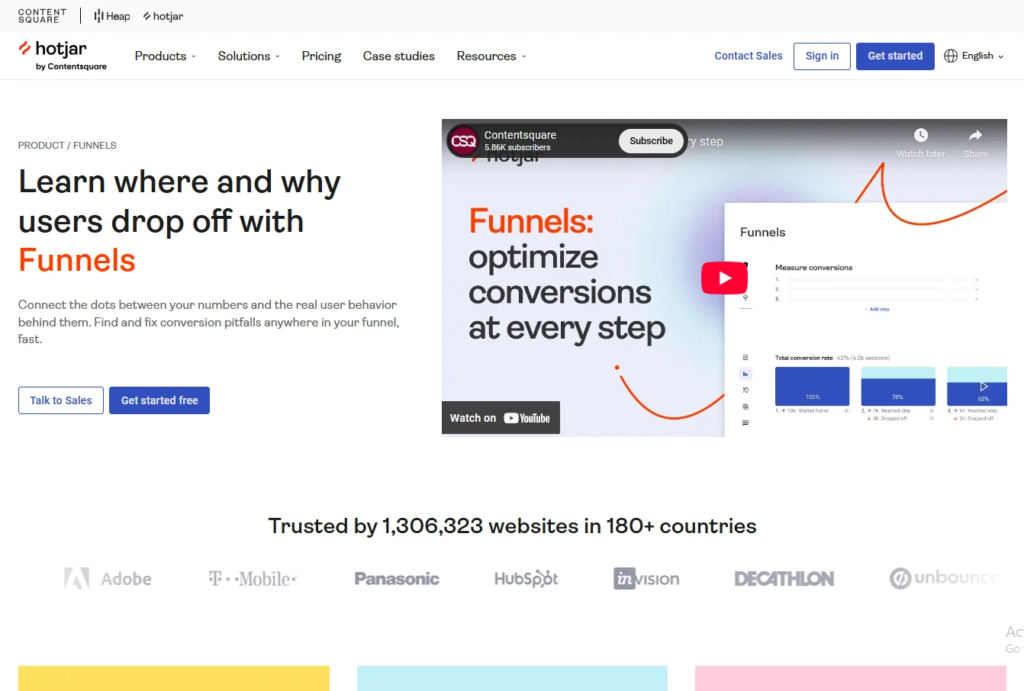Viewport: 1024px width, 691px height.
Task: Open the Contentsquare logo link in the top bar
Action: tap(42, 16)
